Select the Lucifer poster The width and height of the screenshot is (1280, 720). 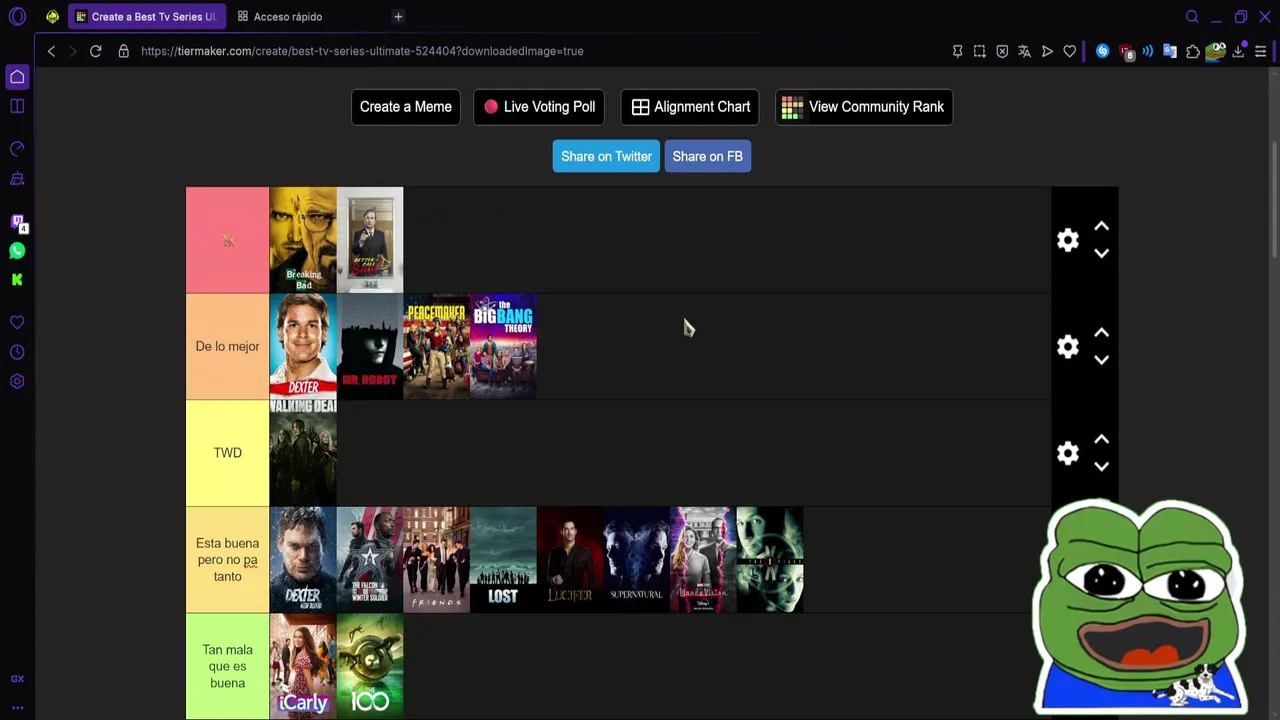tap(570, 560)
